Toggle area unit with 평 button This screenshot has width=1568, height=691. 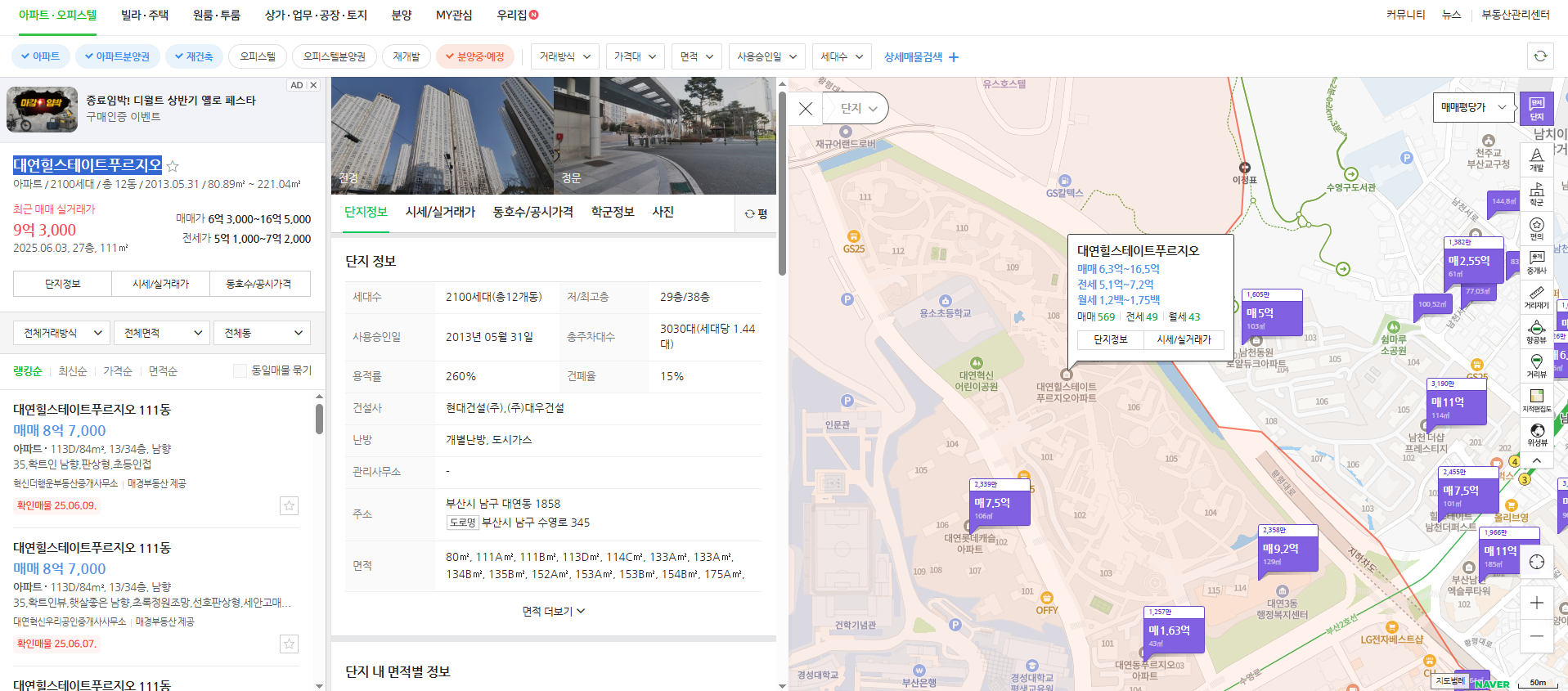tap(757, 213)
